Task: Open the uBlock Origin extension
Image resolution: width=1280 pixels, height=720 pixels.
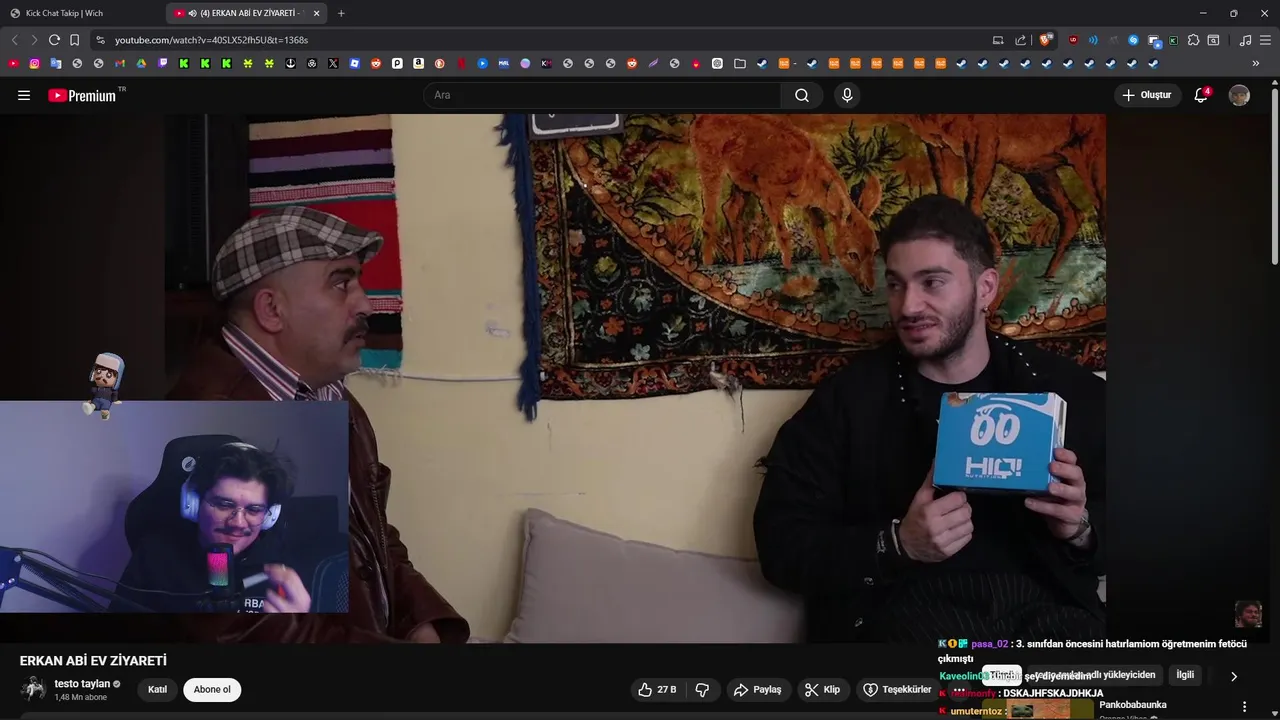Action: click(x=1073, y=40)
